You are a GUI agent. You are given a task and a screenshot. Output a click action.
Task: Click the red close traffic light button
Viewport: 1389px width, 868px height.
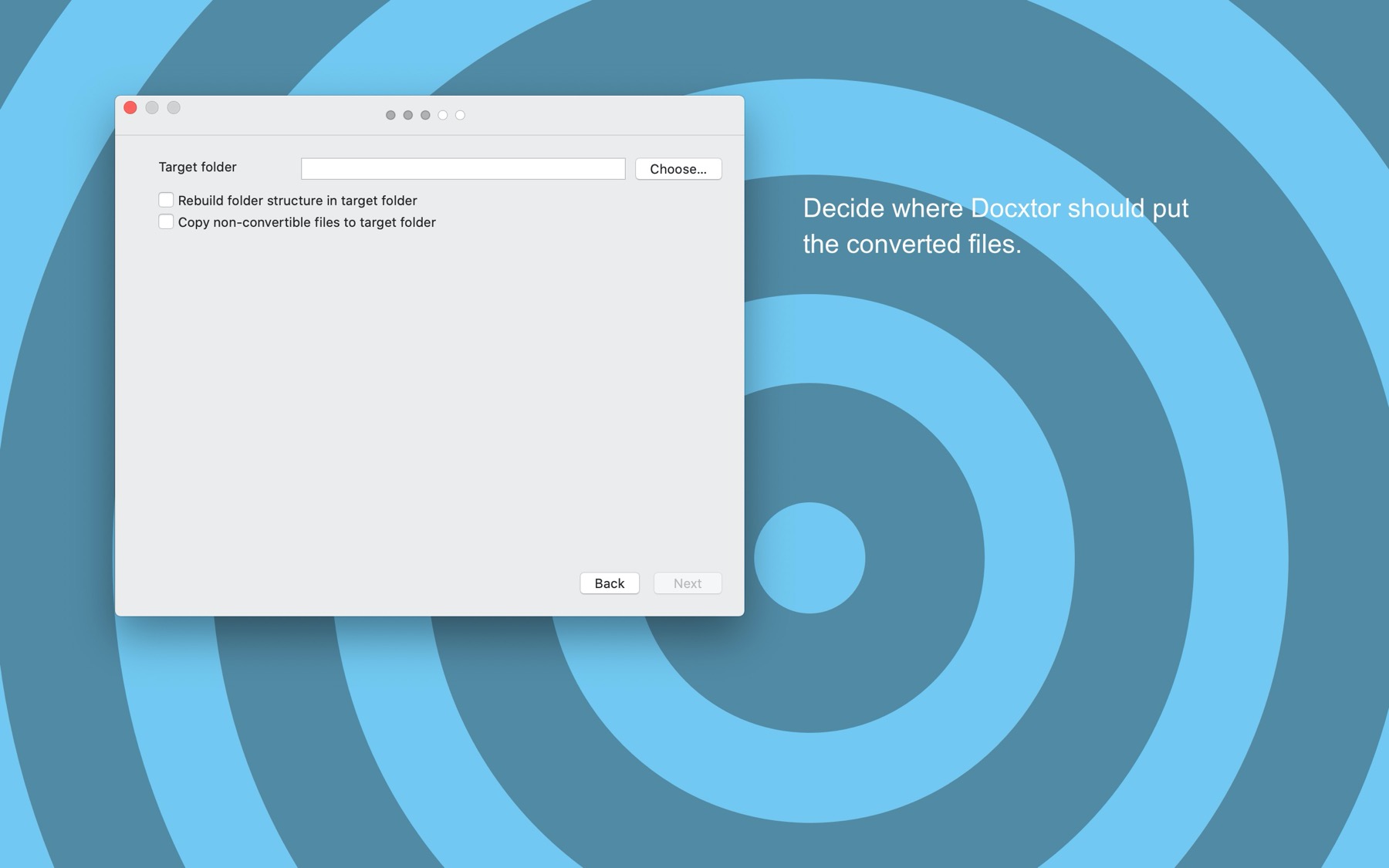(x=130, y=107)
